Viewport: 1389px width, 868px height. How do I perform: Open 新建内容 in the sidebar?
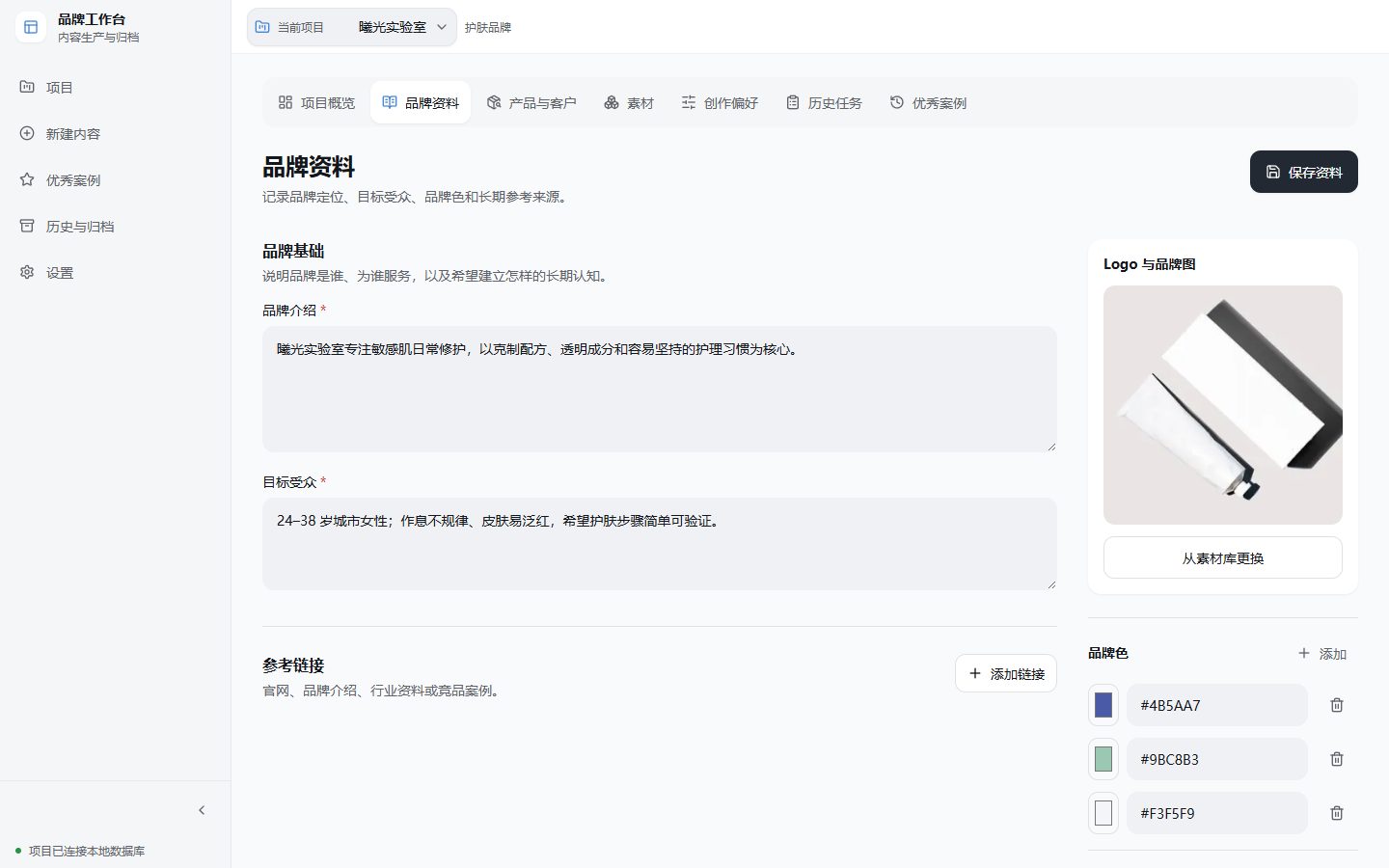click(x=115, y=133)
